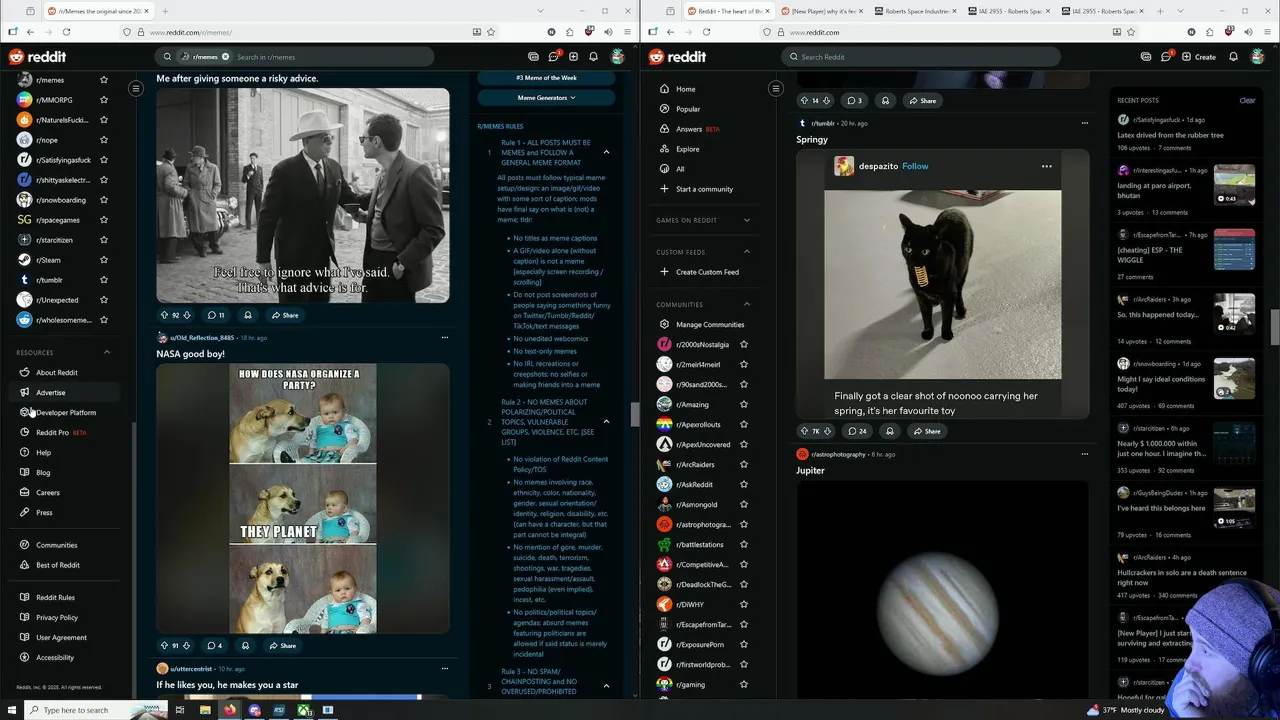Toggle favorite star for r/MMORPG
1280x720 pixels.
click(x=103, y=100)
